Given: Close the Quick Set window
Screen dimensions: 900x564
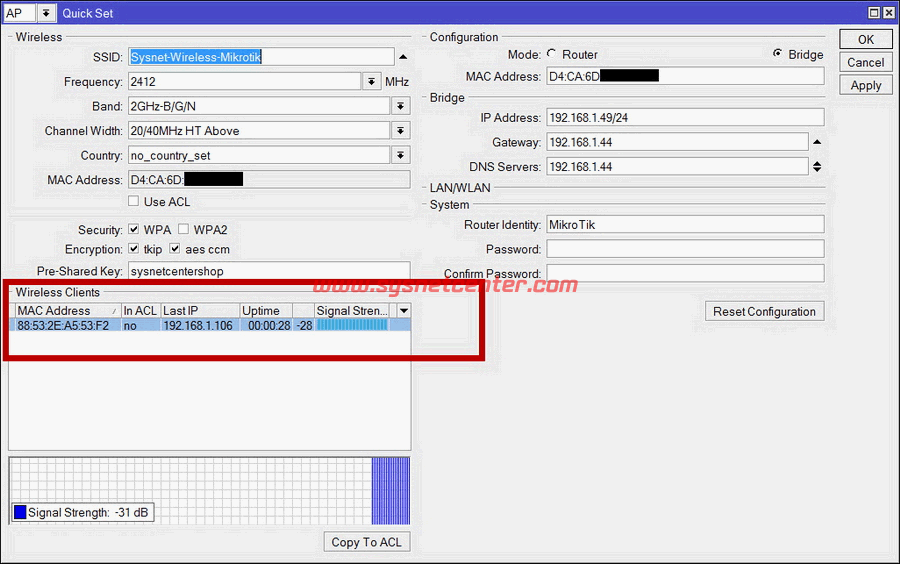Looking at the screenshot, I should 888,13.
